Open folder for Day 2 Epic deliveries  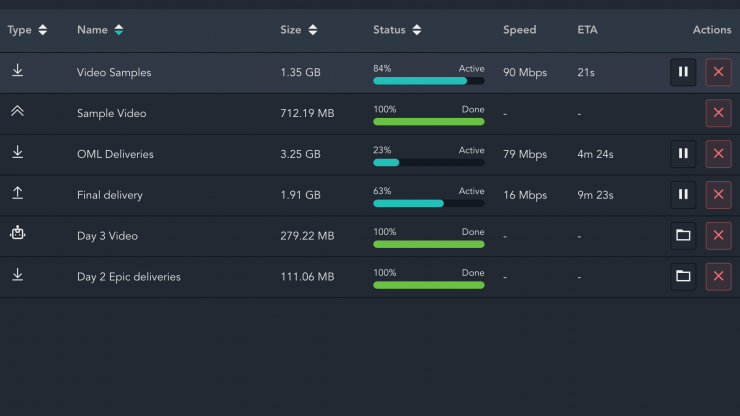point(683,276)
